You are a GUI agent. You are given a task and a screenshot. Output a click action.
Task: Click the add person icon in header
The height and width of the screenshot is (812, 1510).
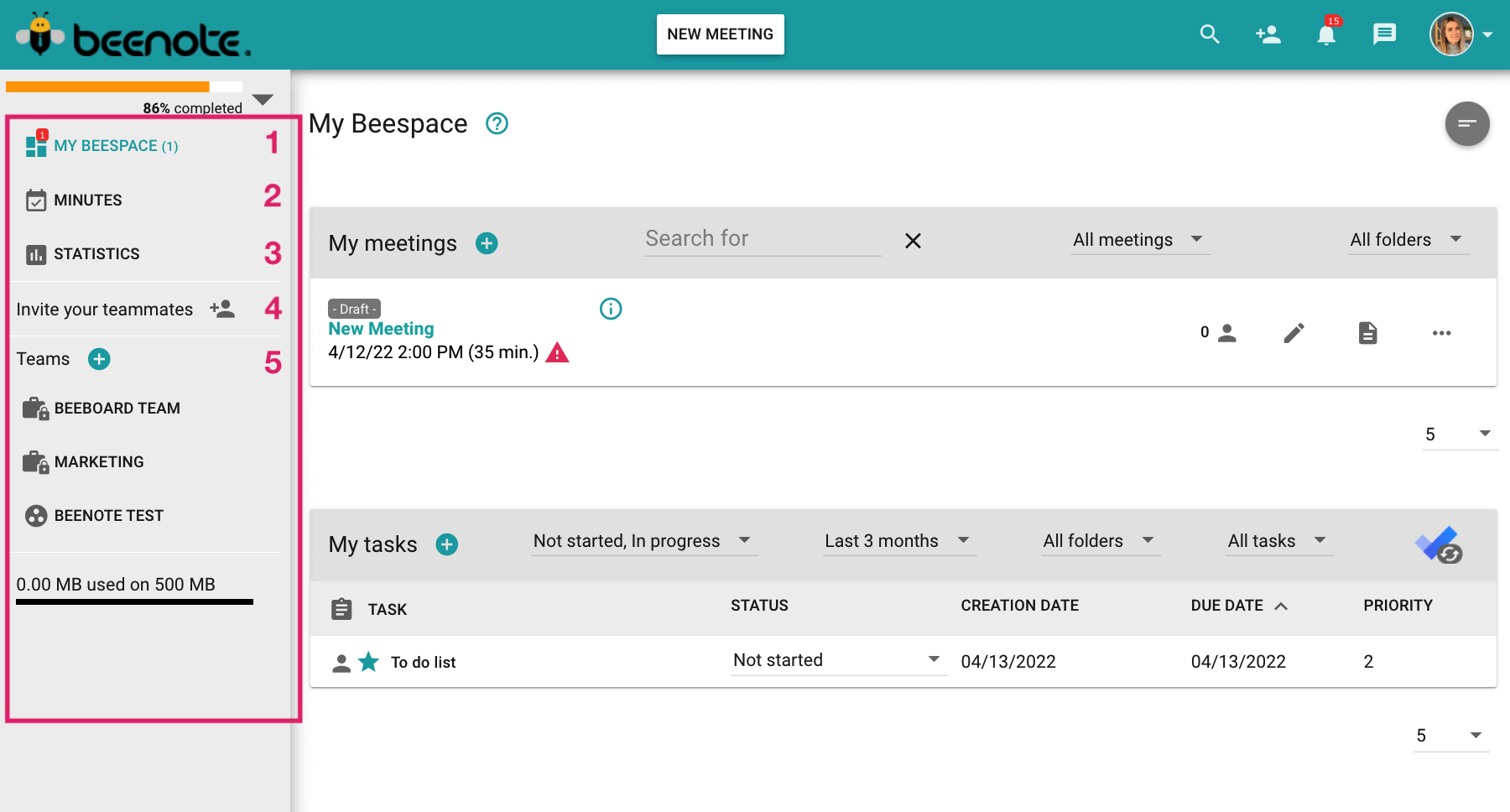[x=1268, y=34]
